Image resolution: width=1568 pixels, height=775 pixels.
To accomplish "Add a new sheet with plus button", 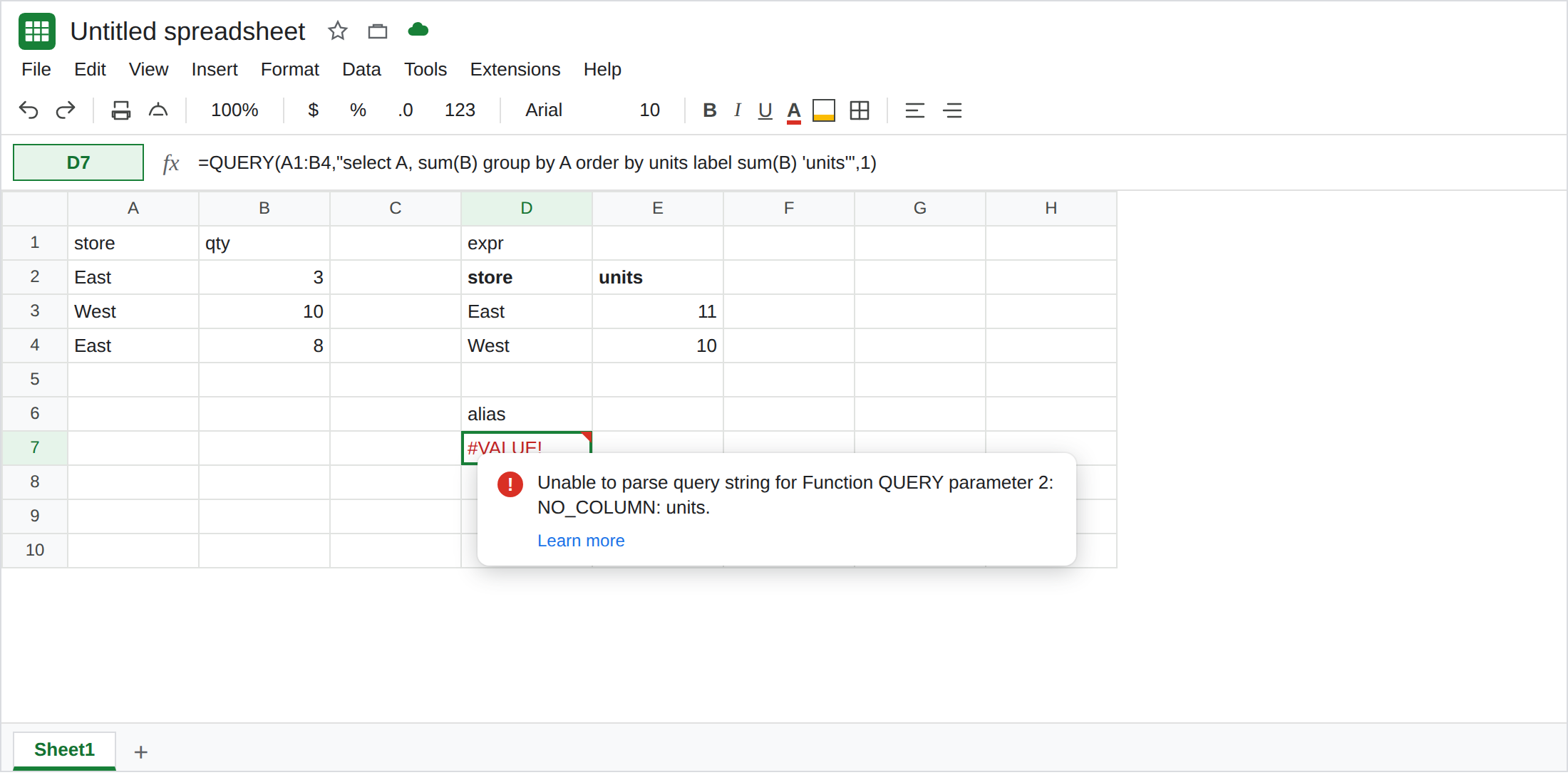I will 141,751.
